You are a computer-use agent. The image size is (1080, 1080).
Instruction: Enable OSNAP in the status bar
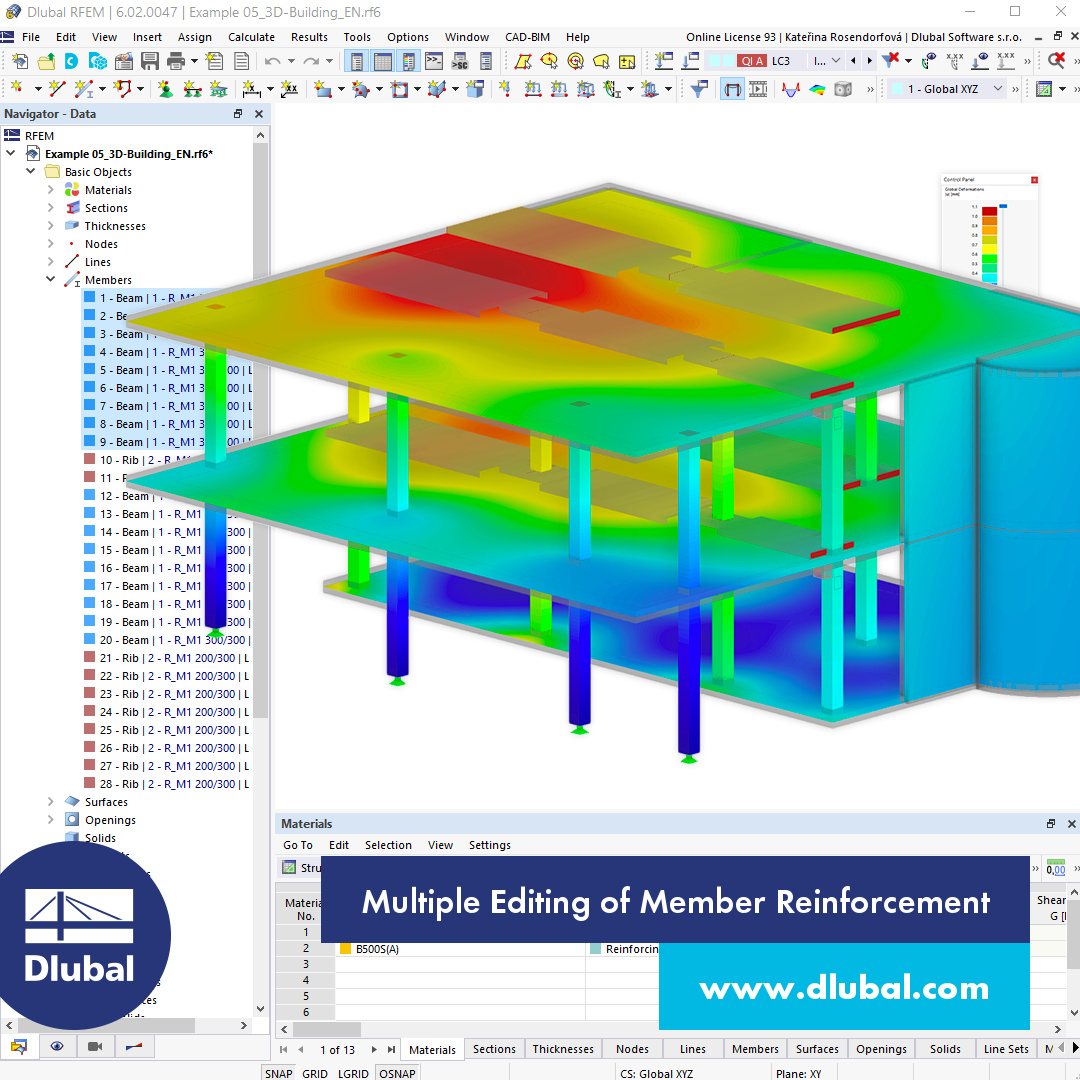point(397,1073)
